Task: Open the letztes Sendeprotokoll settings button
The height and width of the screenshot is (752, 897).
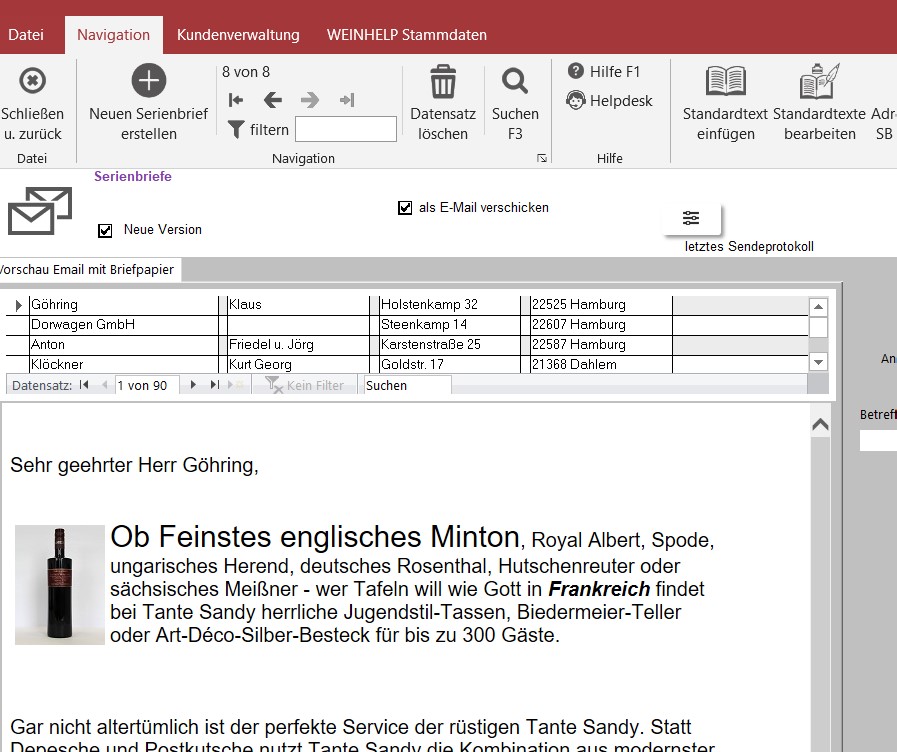Action: tap(691, 218)
